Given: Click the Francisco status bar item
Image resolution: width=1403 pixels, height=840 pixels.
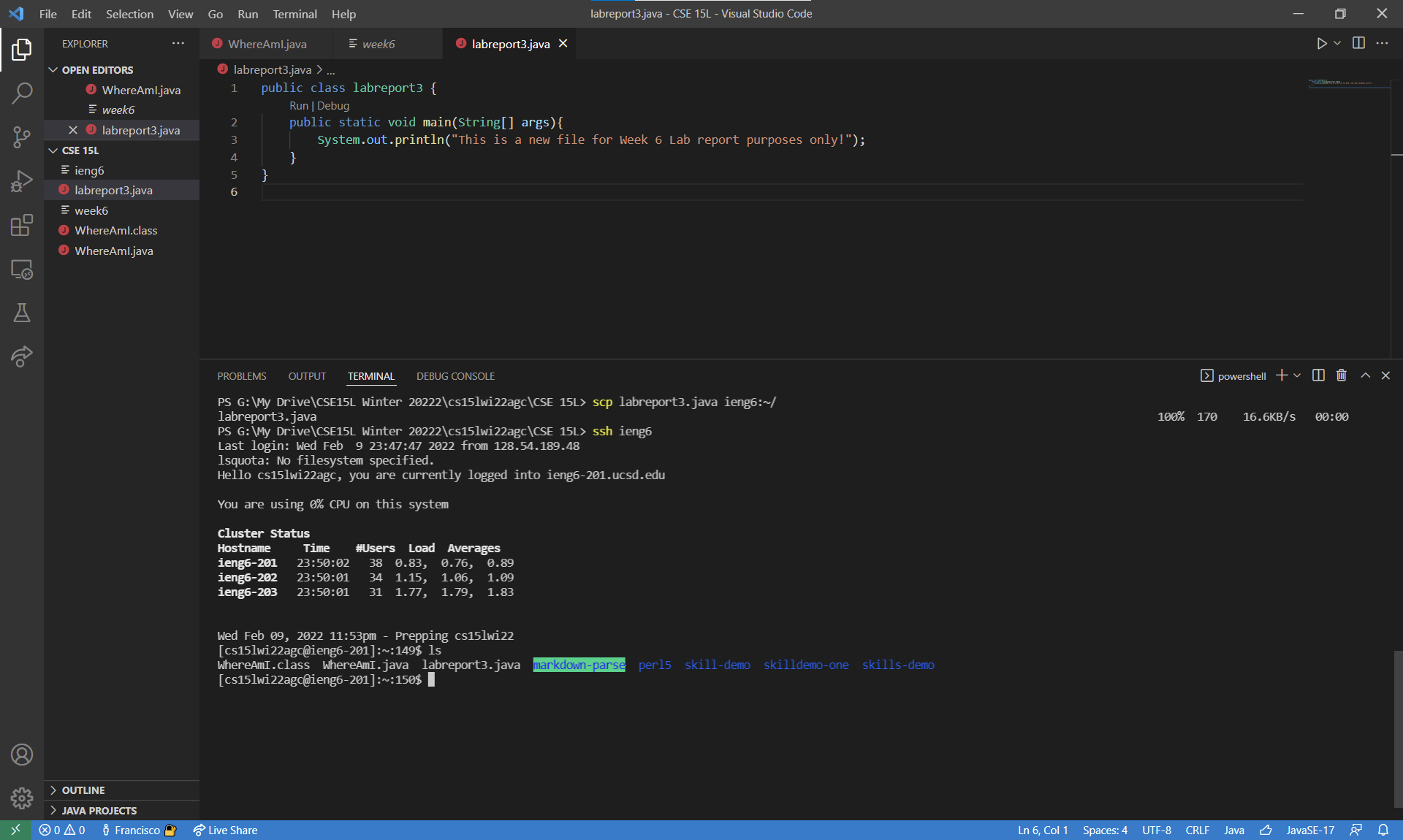Looking at the screenshot, I should click(138, 831).
